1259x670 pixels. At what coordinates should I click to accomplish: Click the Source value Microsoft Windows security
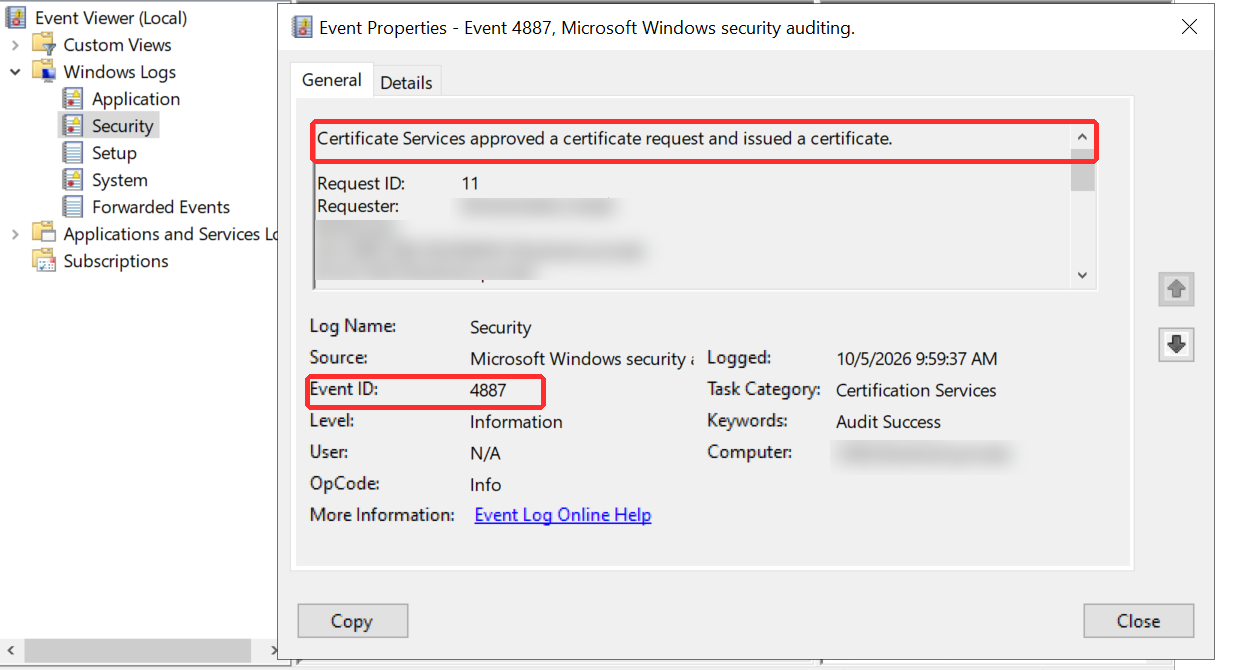(x=582, y=359)
